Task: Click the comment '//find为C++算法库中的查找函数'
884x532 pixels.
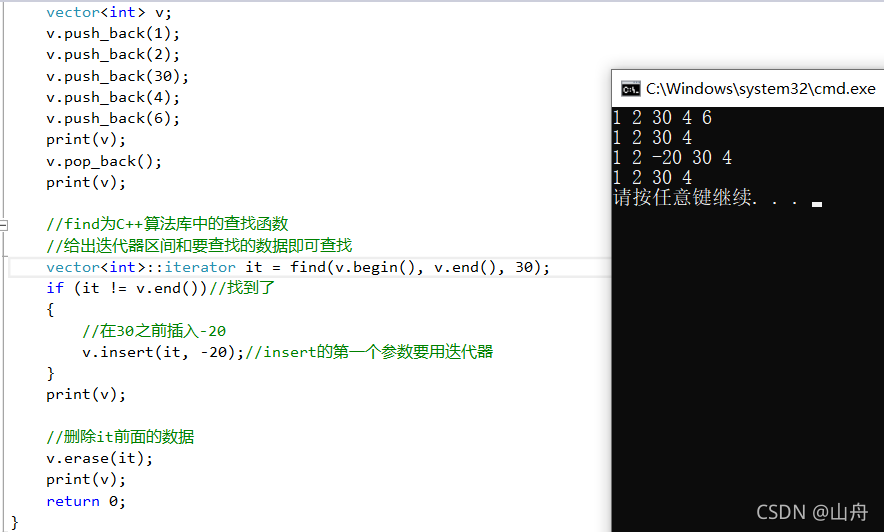Action: 167,224
